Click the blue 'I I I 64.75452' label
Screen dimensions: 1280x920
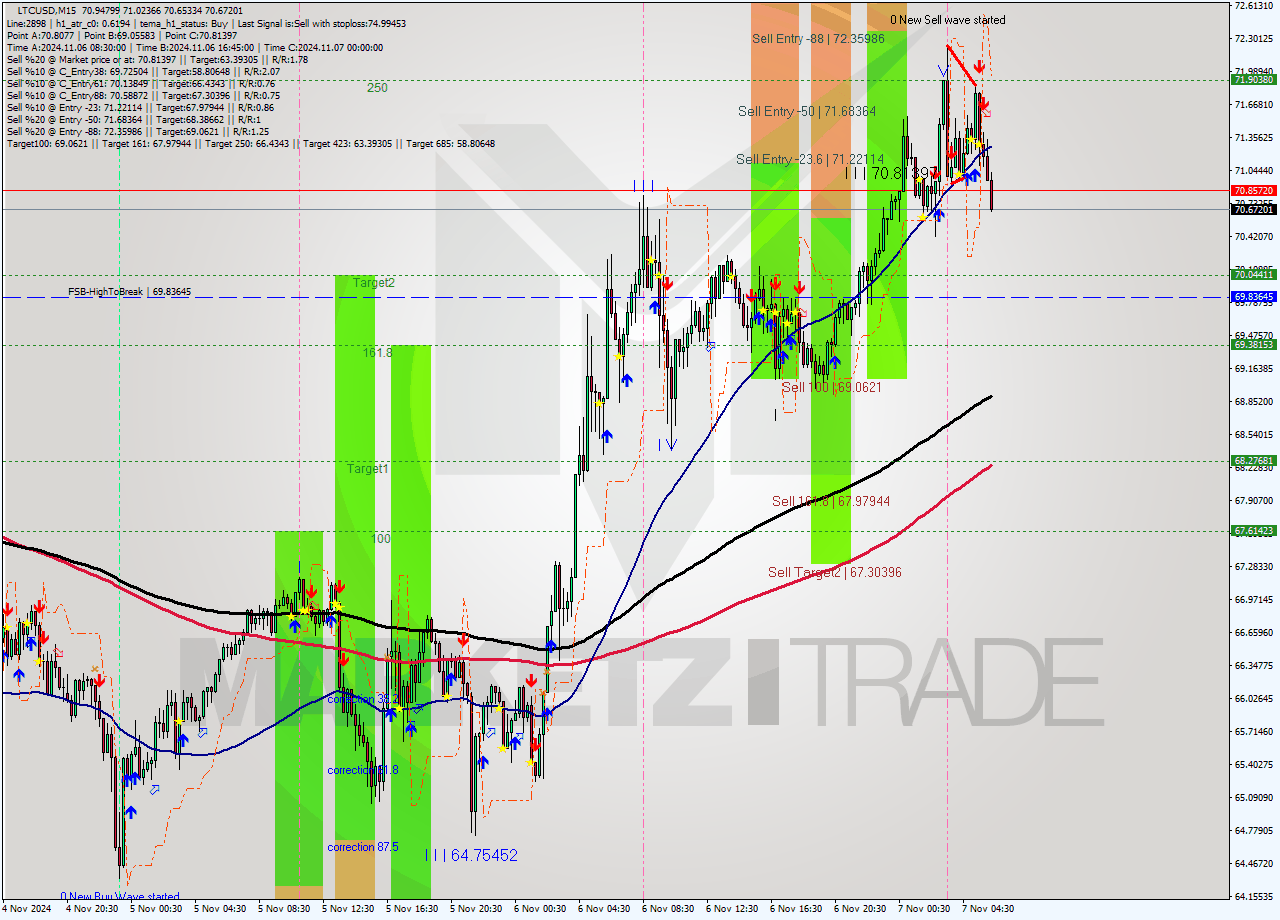(472, 855)
